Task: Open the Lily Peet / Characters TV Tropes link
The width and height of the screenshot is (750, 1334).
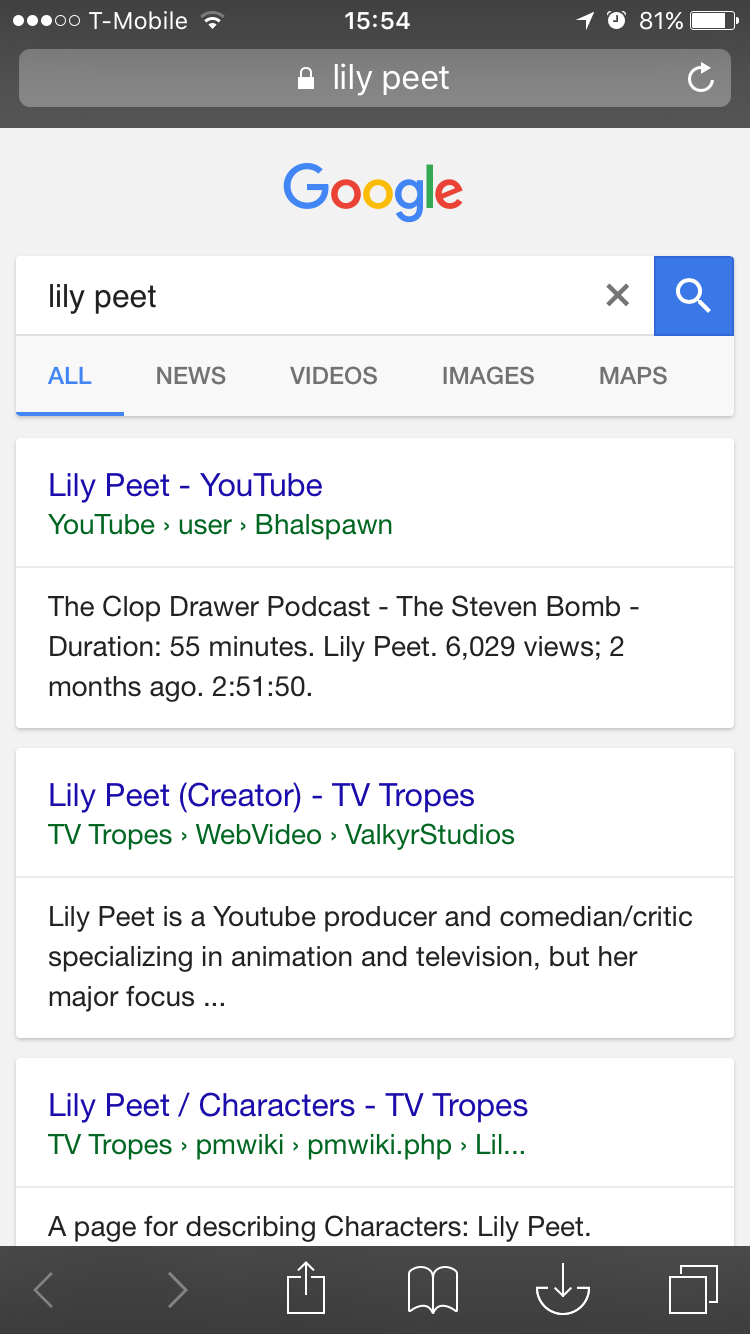Action: pyautogui.click(x=287, y=1105)
